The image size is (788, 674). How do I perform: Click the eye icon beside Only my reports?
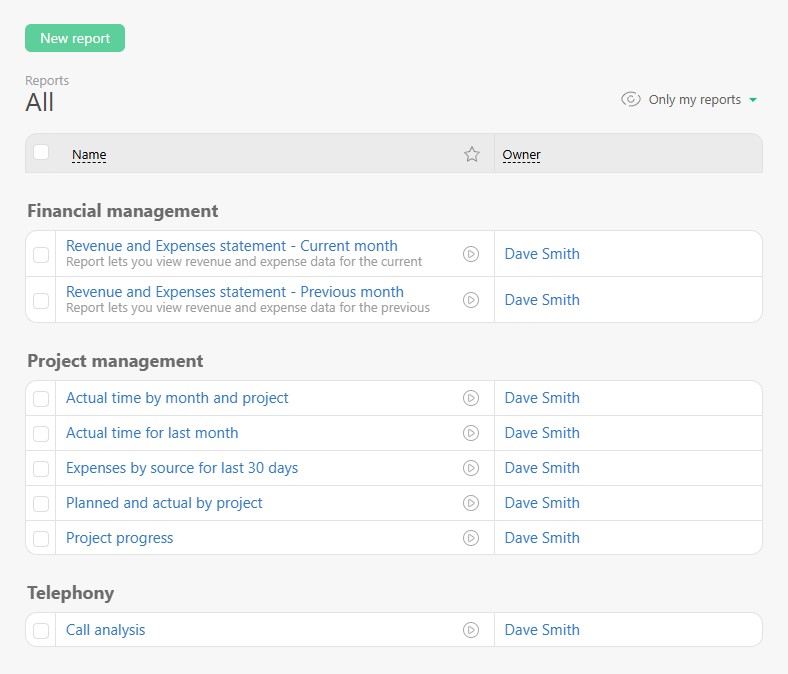point(630,99)
